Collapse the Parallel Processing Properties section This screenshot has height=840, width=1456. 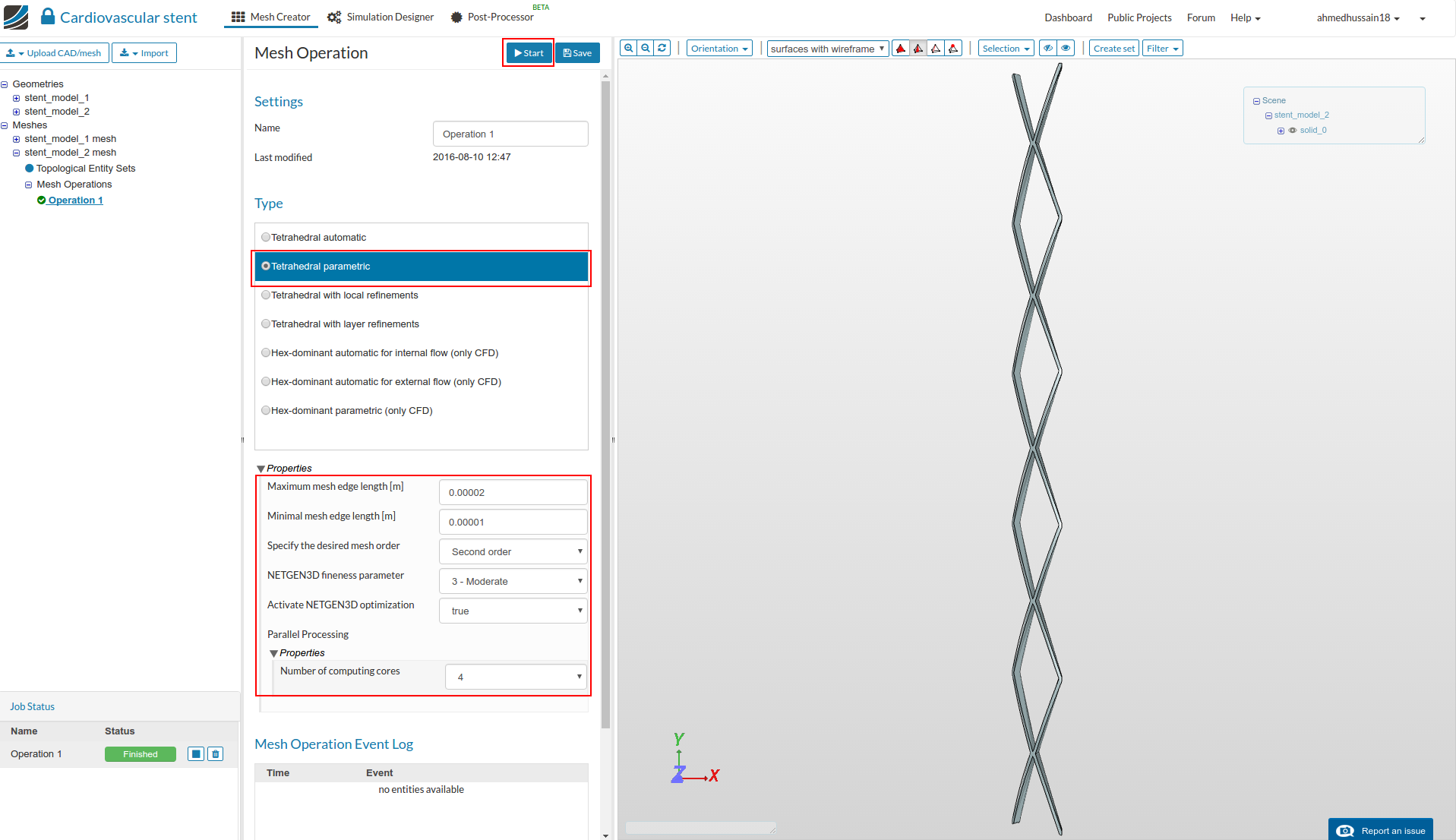pyautogui.click(x=274, y=653)
